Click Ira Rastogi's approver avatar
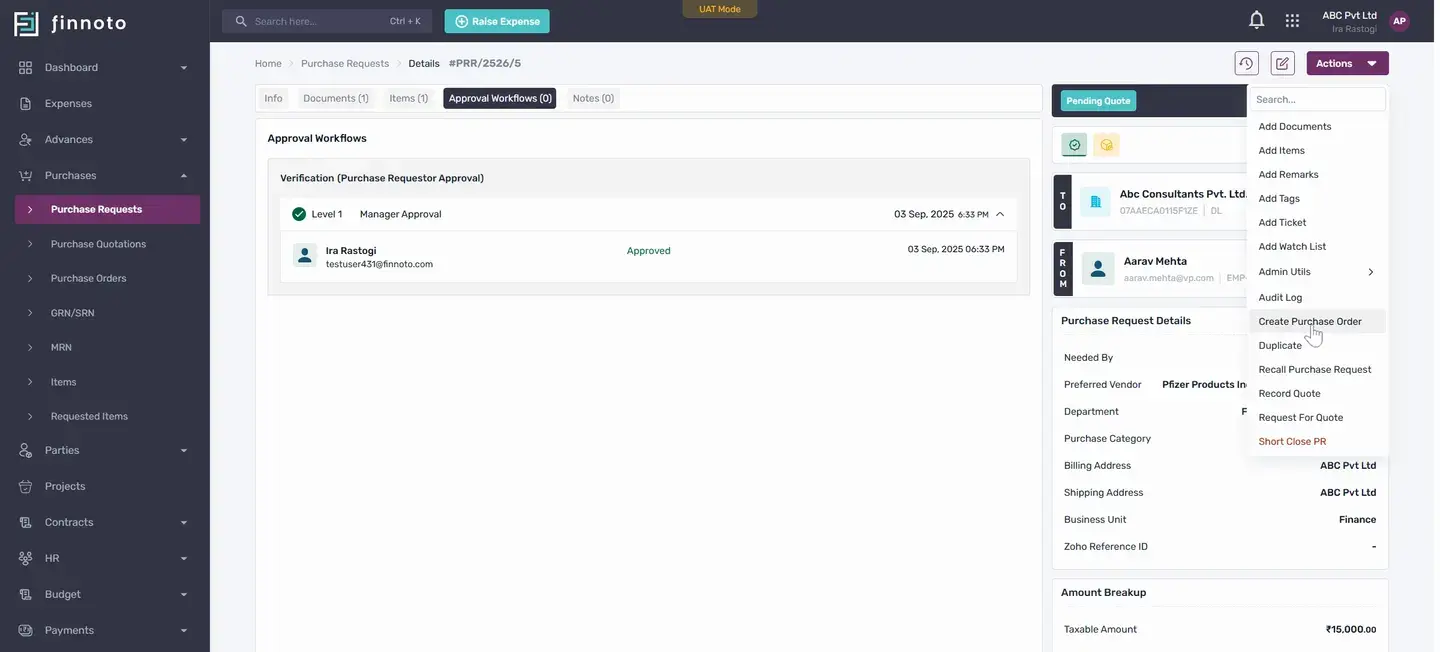The height and width of the screenshot is (652, 1440). pyautogui.click(x=305, y=255)
